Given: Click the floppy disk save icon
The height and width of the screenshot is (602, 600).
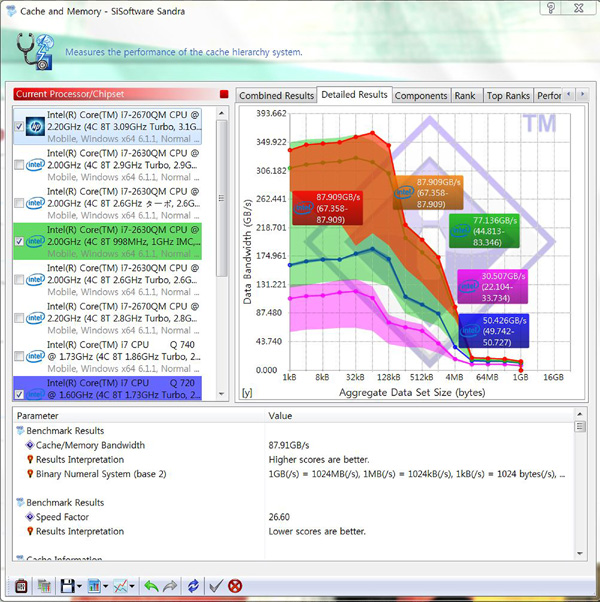Looking at the screenshot, I should (x=67, y=586).
